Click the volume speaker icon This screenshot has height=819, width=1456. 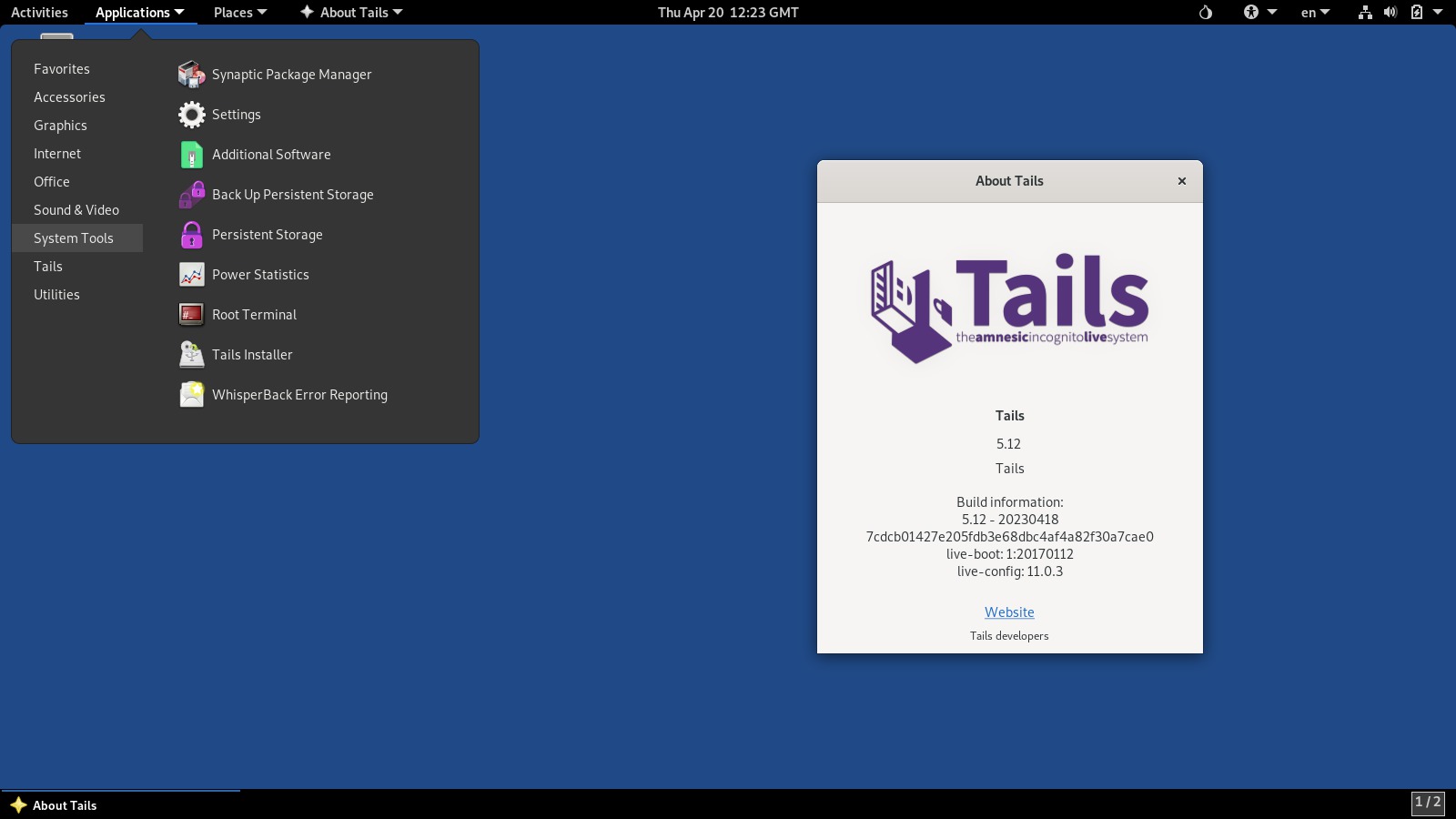[1390, 13]
